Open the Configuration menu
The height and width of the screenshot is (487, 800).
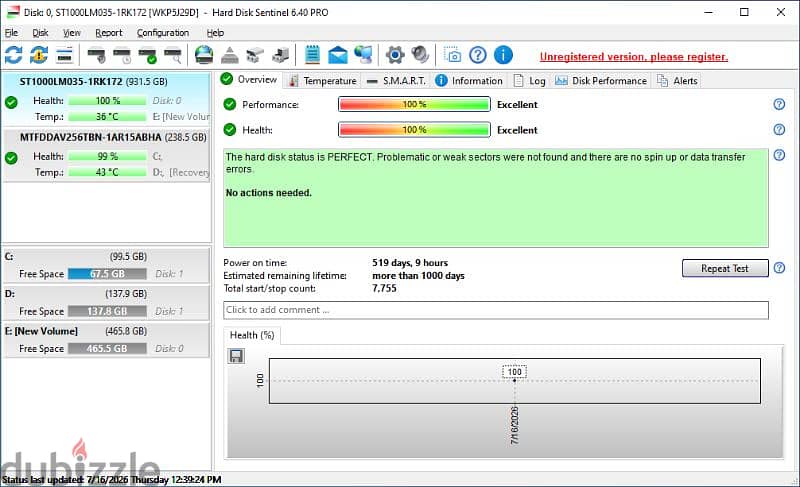[163, 33]
